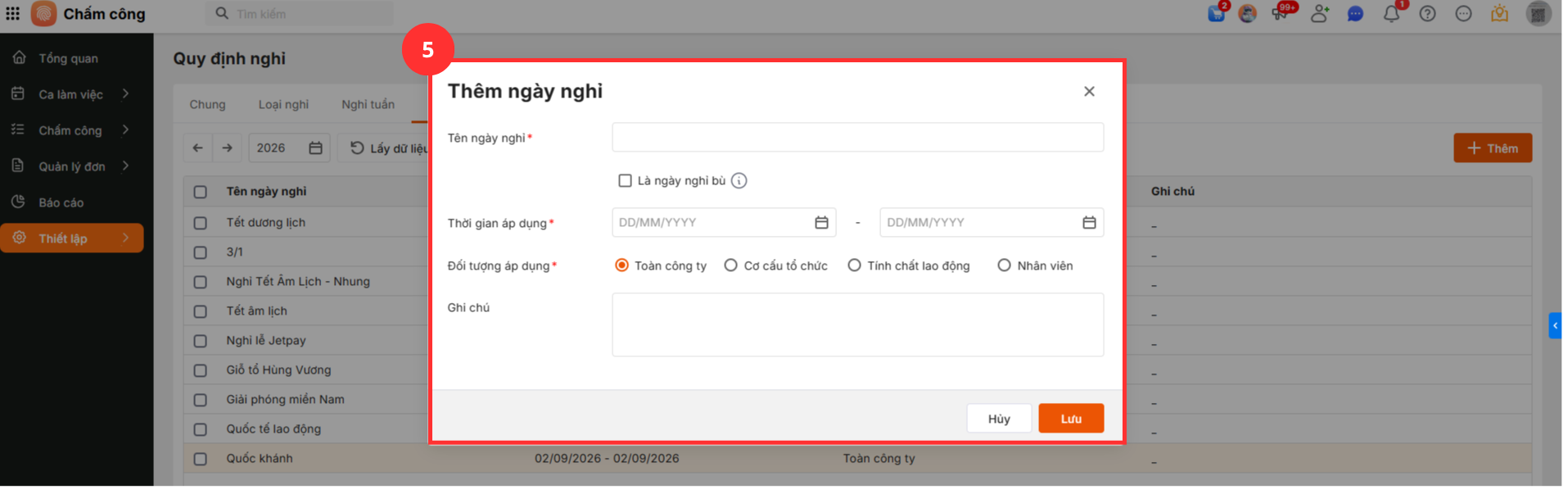
Task: Open the help question mark icon
Action: point(1427,14)
